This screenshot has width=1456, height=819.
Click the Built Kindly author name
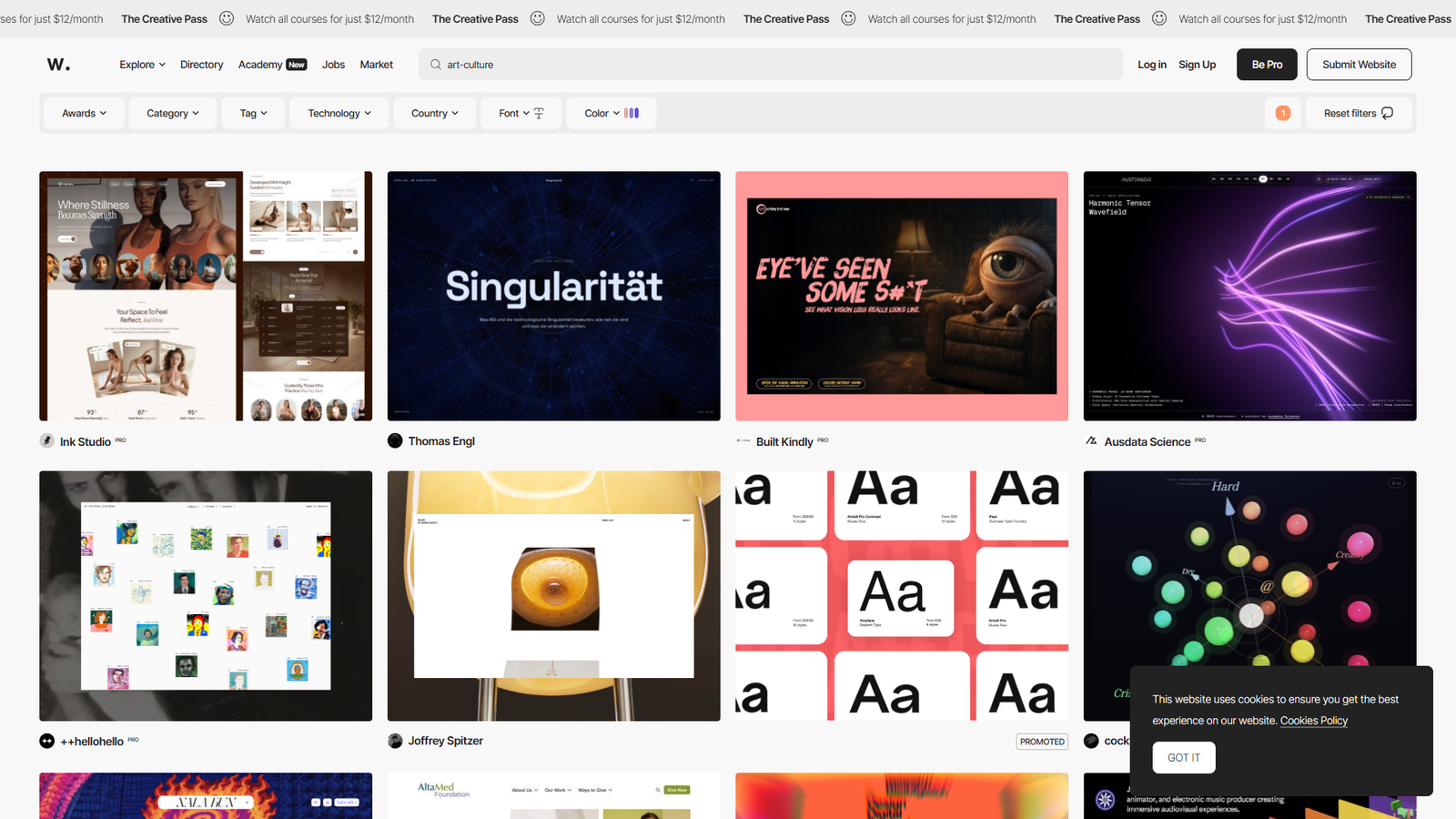pyautogui.click(x=784, y=441)
